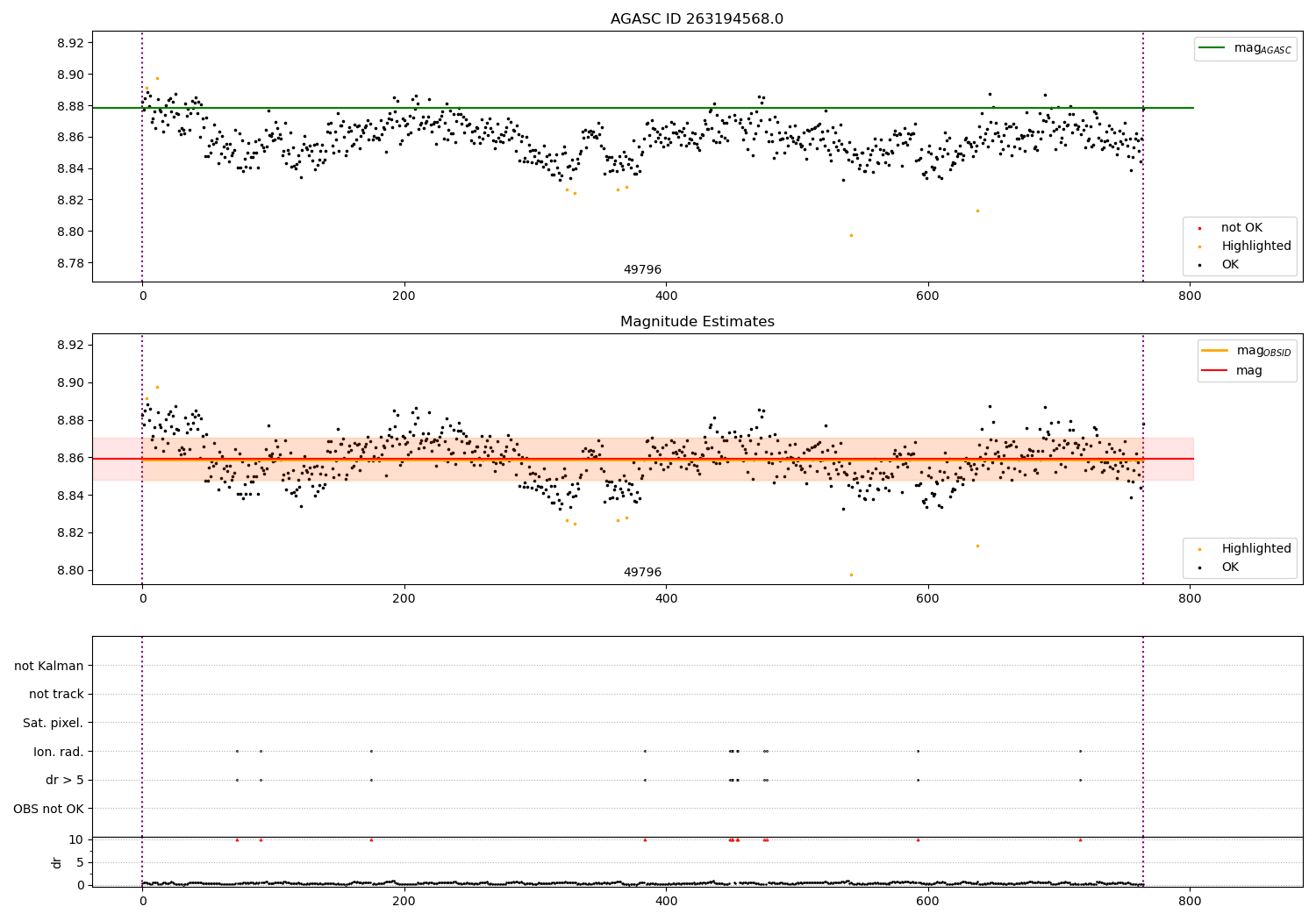Image resolution: width=1316 pixels, height=921 pixels.
Task: Click the 'Ion. rad.' axis label
Action: tap(59, 752)
